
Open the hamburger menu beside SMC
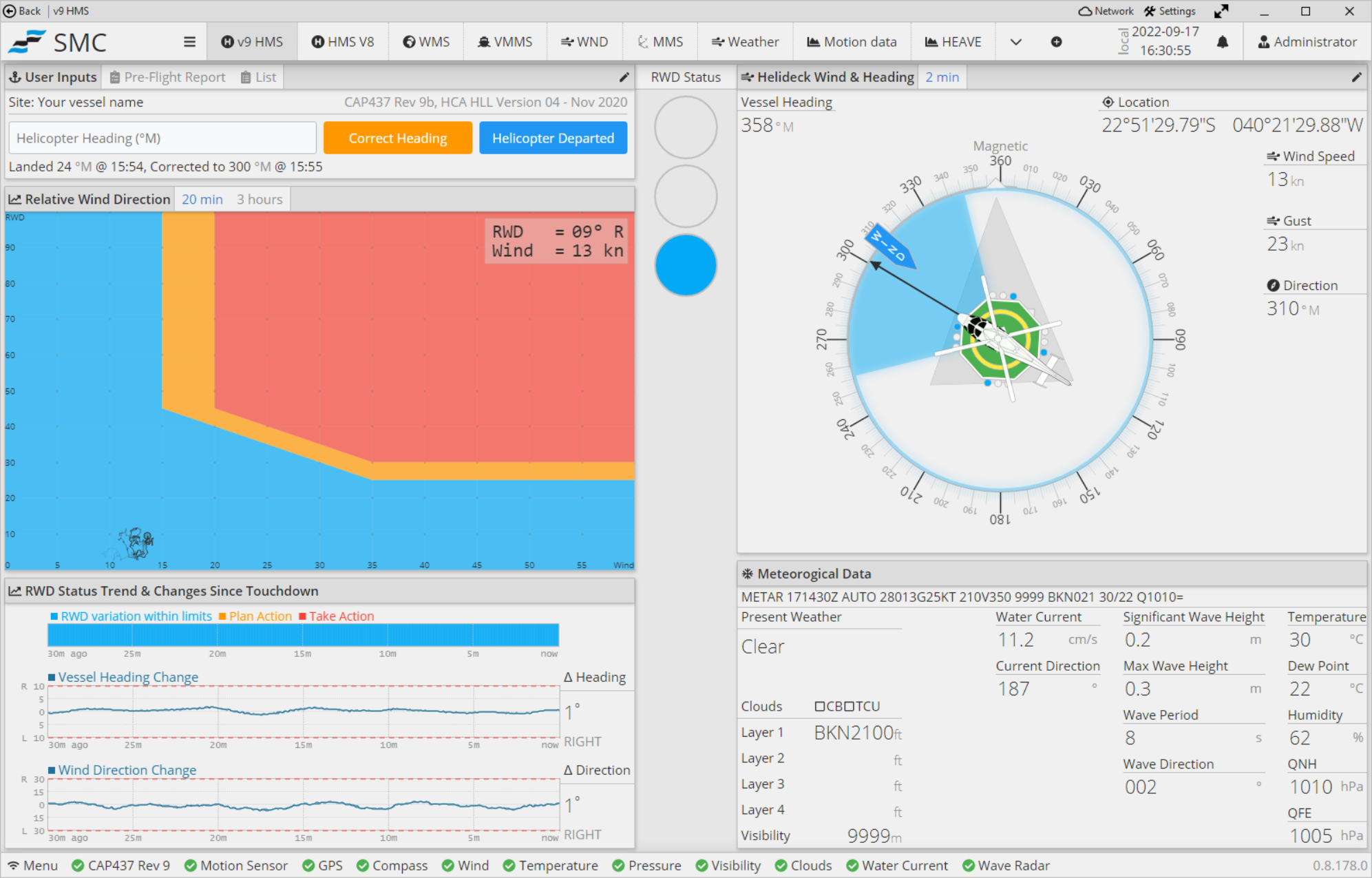coord(189,42)
